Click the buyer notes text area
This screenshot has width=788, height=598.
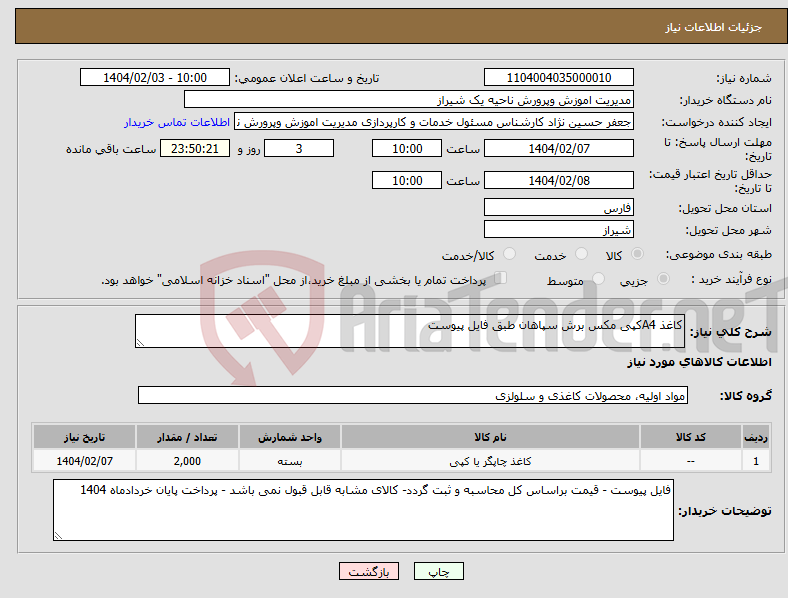[363, 510]
